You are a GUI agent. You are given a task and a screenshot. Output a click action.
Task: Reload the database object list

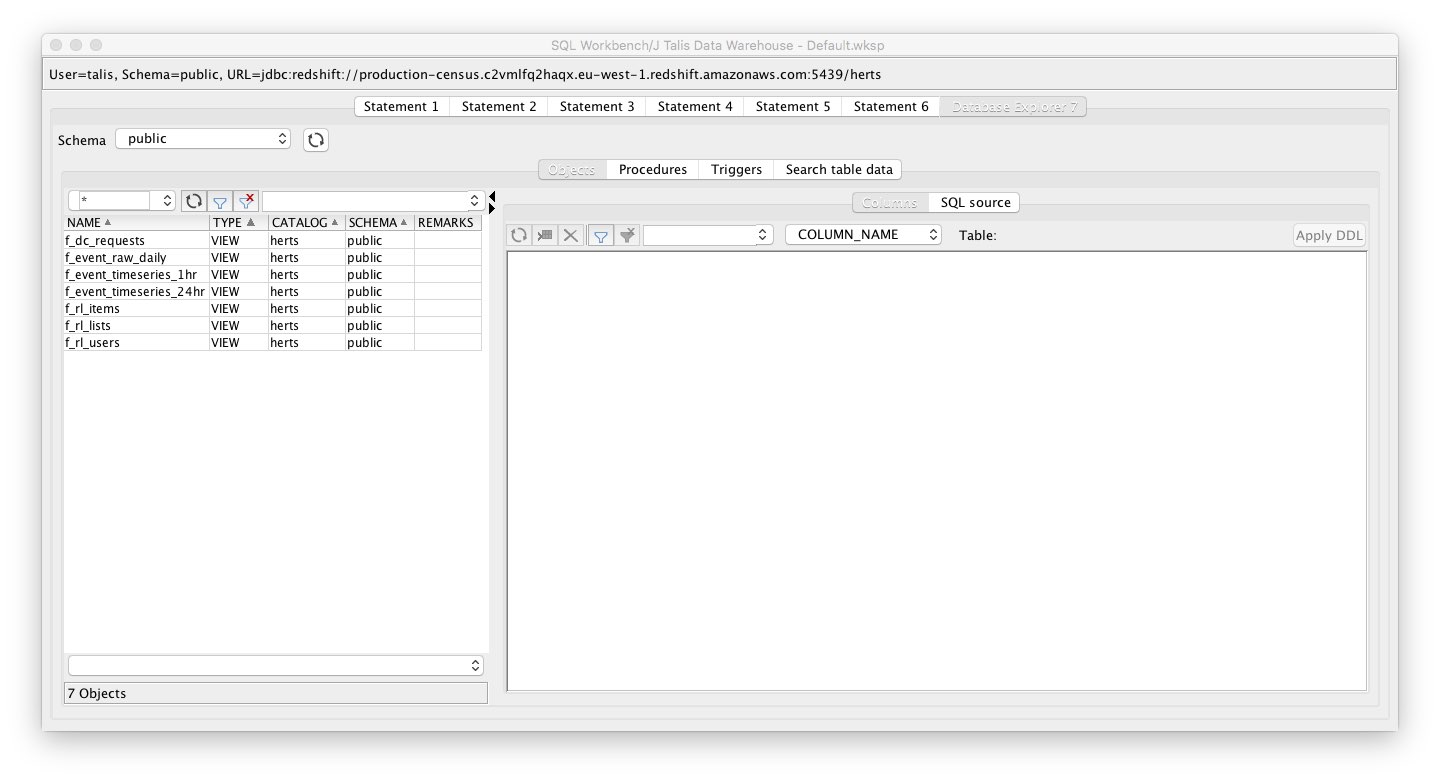(x=193, y=200)
